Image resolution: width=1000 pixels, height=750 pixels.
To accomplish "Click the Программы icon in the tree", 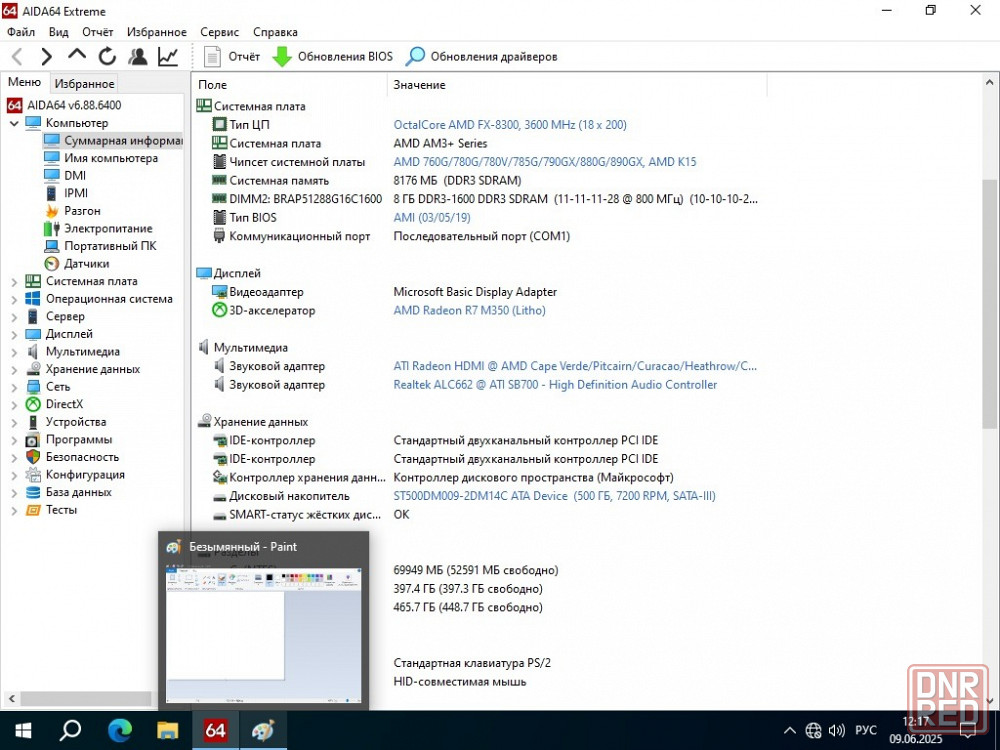I will click(x=33, y=439).
